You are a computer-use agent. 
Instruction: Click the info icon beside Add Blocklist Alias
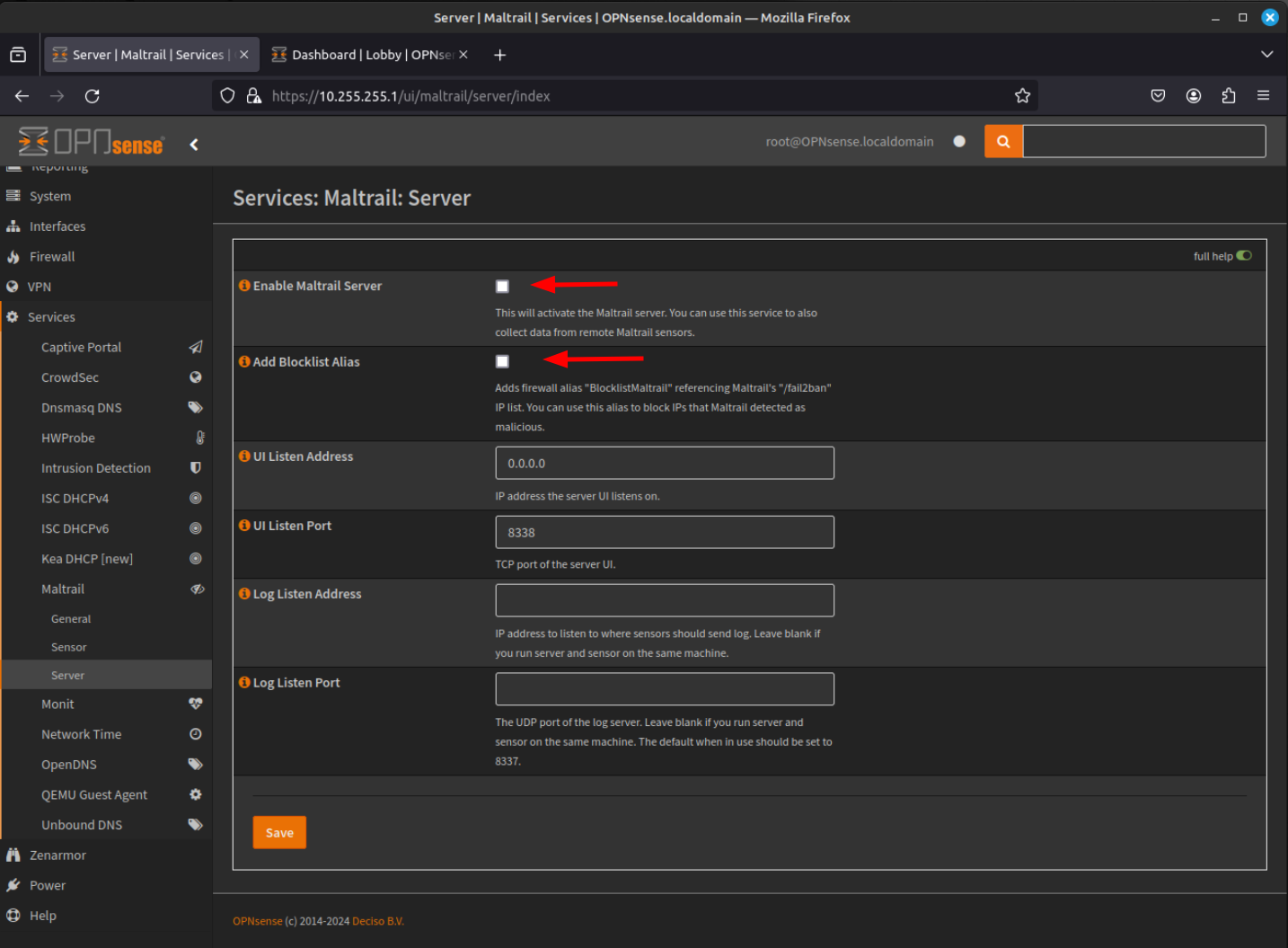244,361
